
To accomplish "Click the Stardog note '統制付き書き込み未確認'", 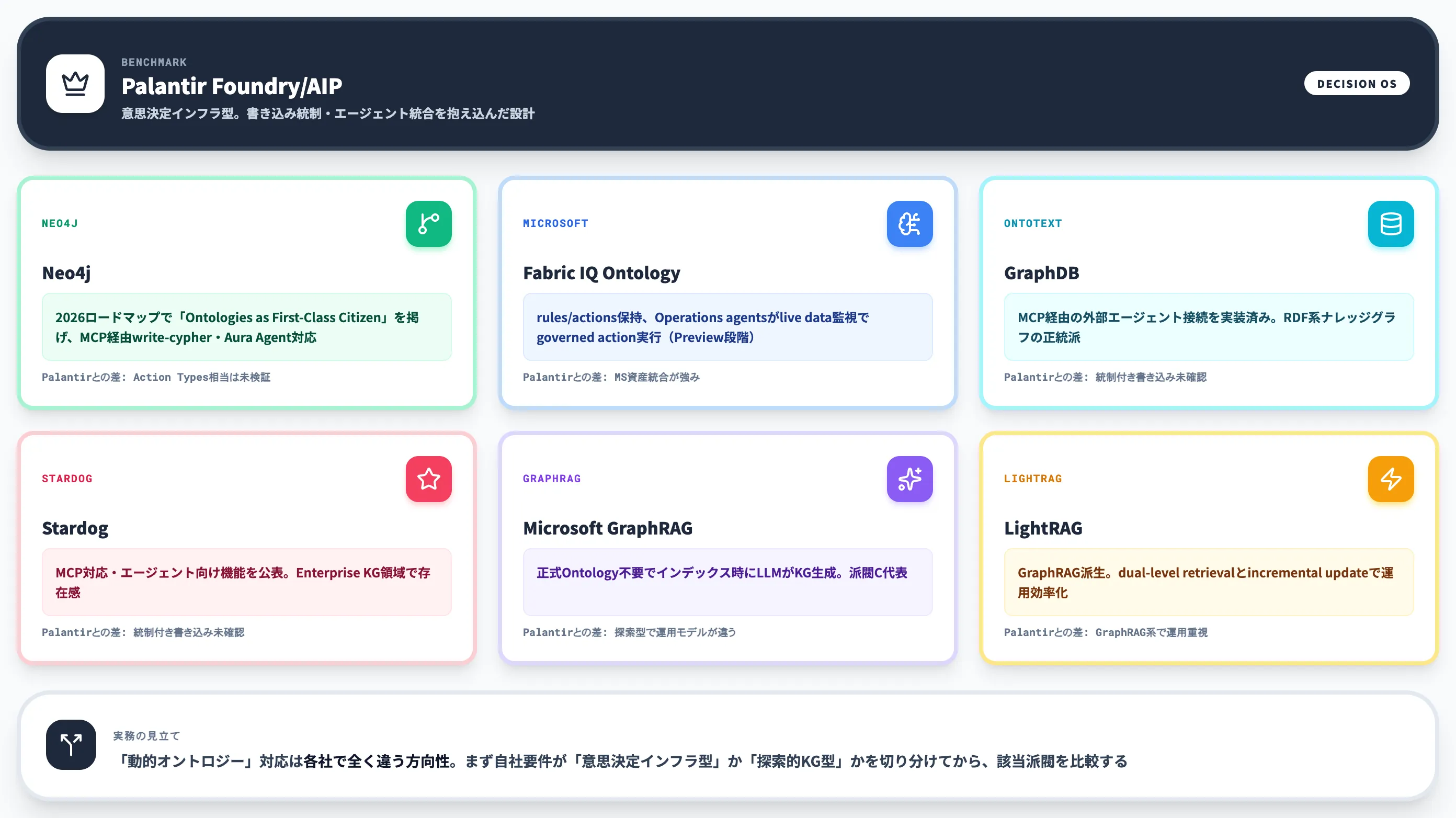I will [189, 632].
